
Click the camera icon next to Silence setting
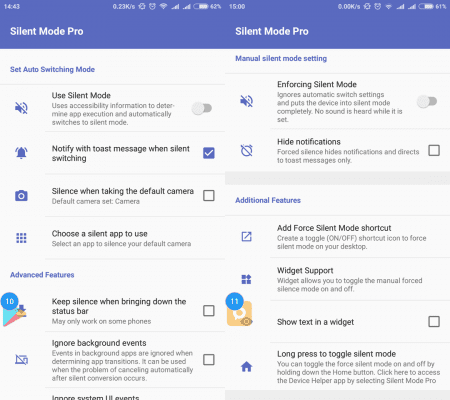(21, 196)
